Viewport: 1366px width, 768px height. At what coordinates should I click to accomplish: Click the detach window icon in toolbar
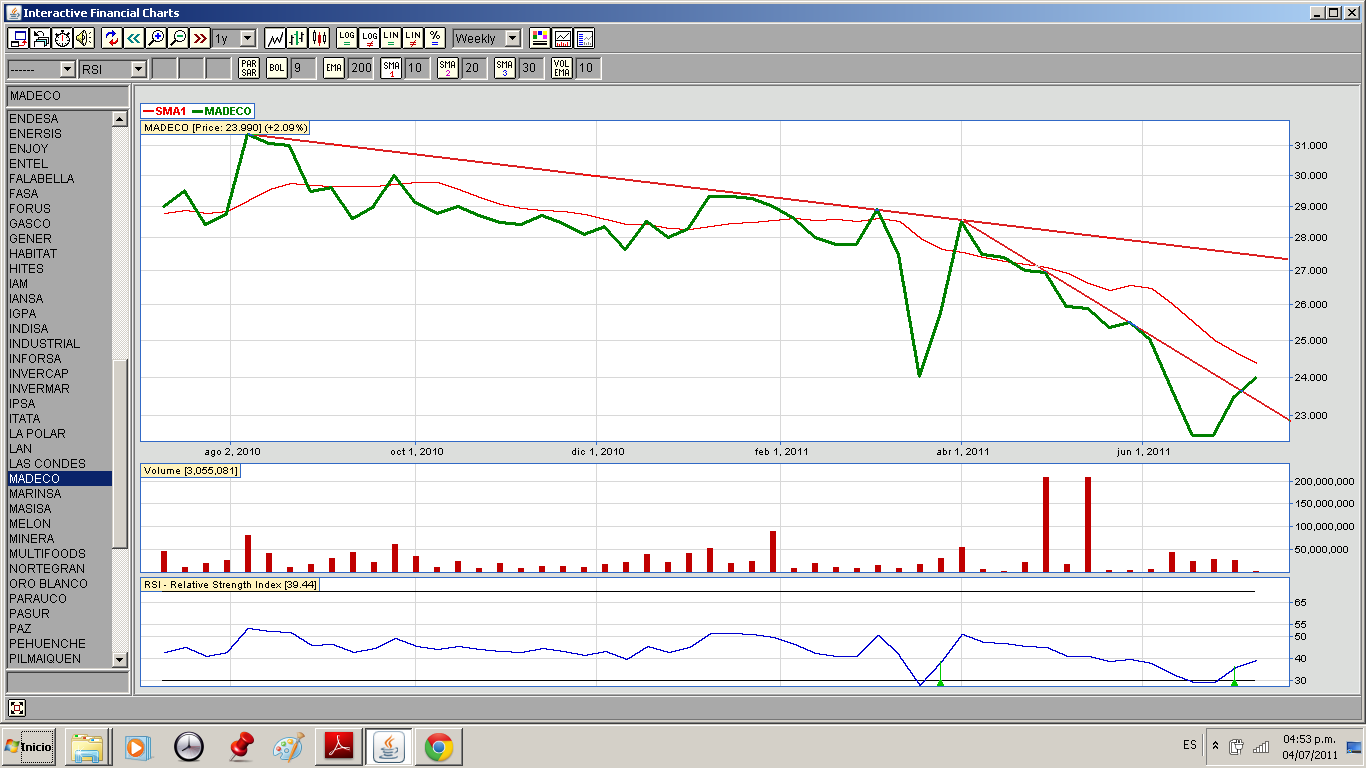18,38
